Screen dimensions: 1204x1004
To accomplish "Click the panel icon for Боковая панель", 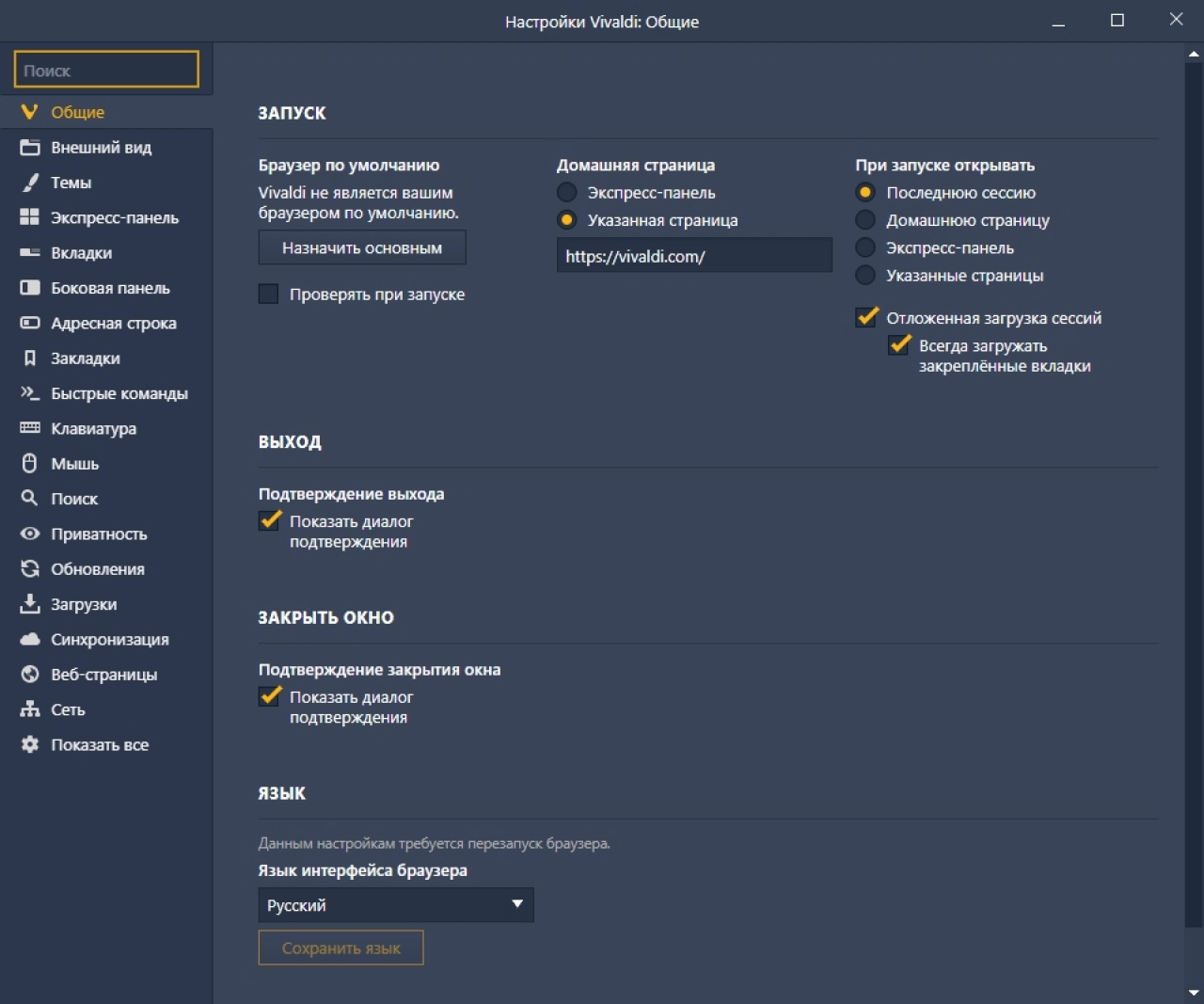I will (x=30, y=288).
